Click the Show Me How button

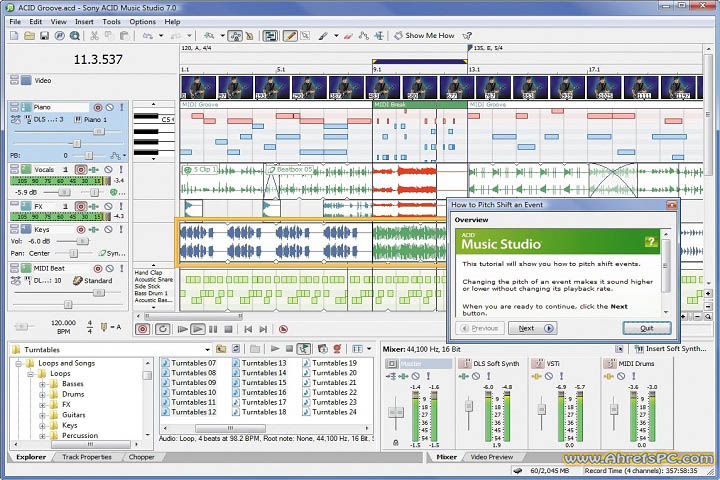click(x=424, y=35)
